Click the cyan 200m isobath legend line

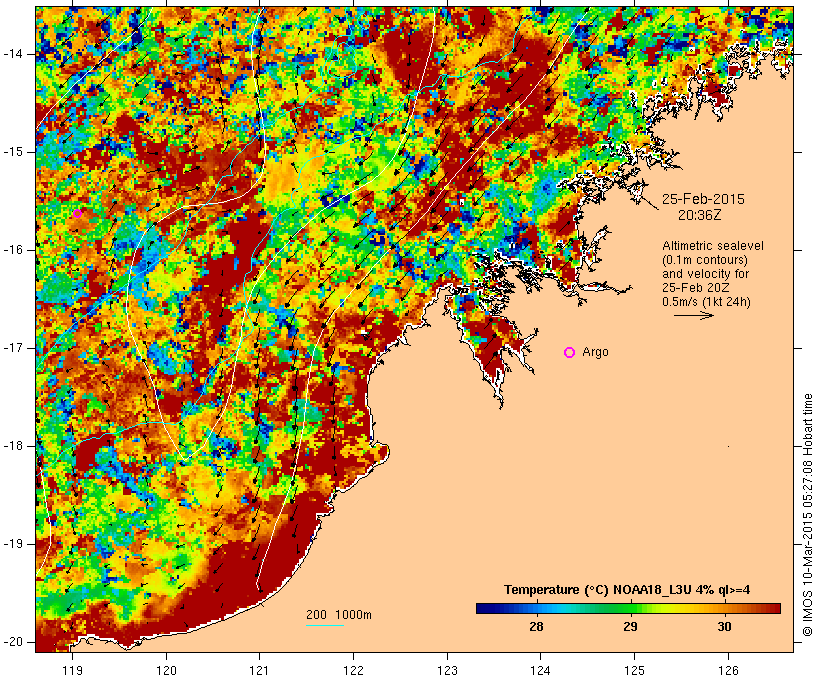pos(325,625)
